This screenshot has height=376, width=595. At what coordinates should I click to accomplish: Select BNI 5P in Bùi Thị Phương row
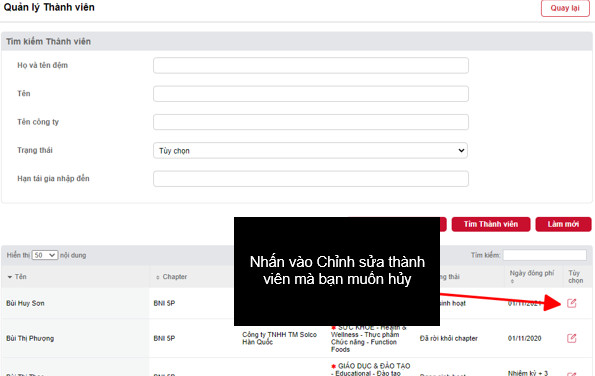click(x=164, y=338)
